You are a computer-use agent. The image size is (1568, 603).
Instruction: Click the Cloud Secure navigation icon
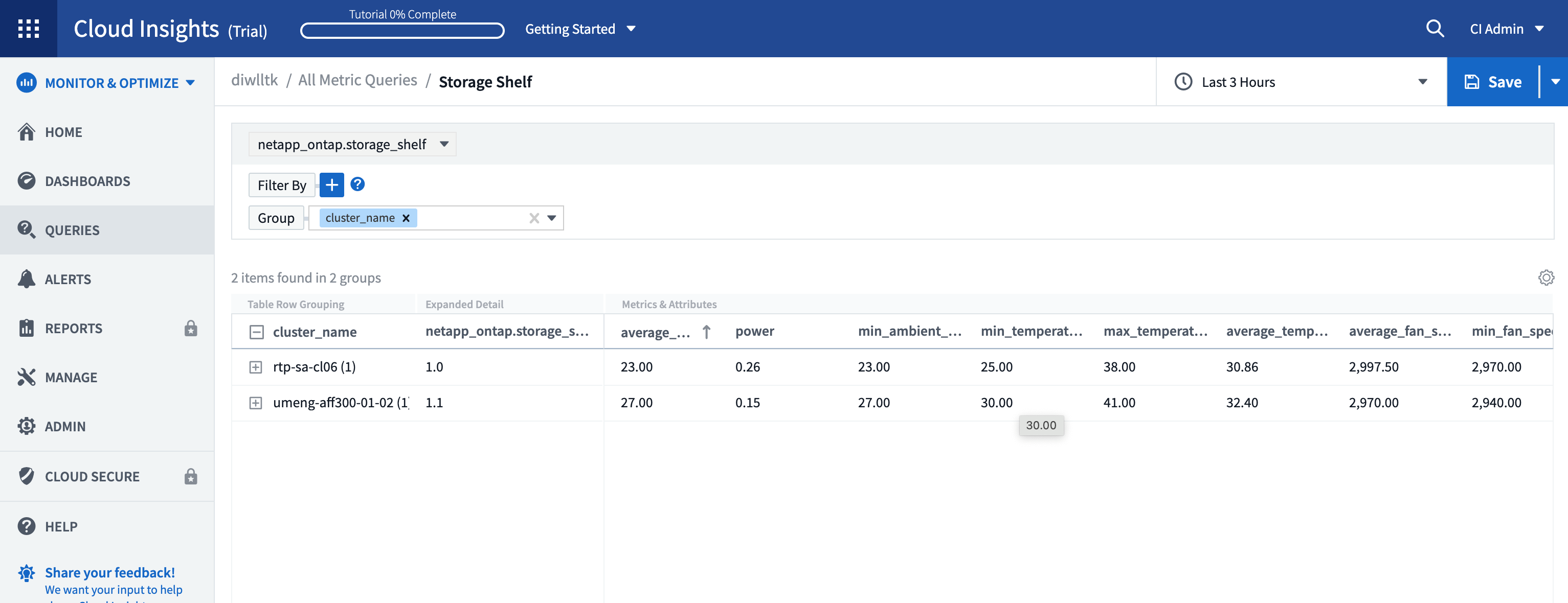pyautogui.click(x=27, y=475)
